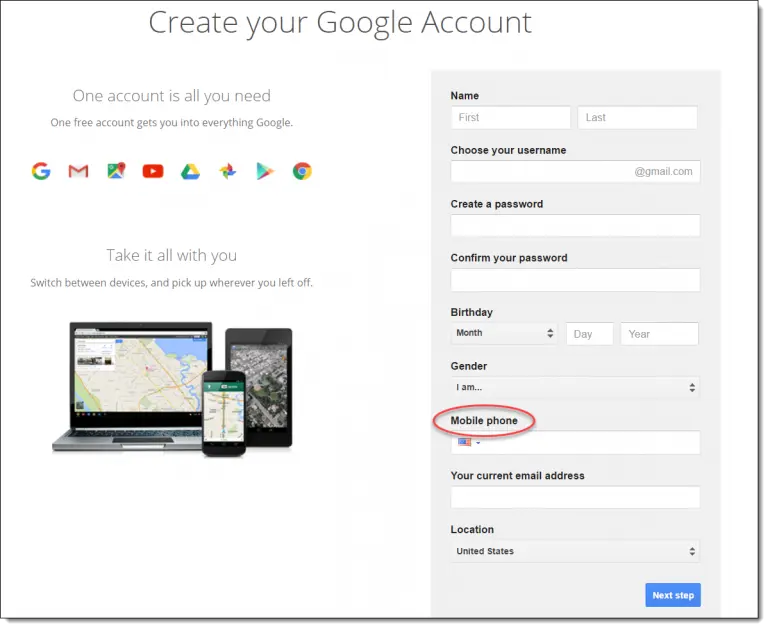Click the Google Maps icon

point(116,170)
